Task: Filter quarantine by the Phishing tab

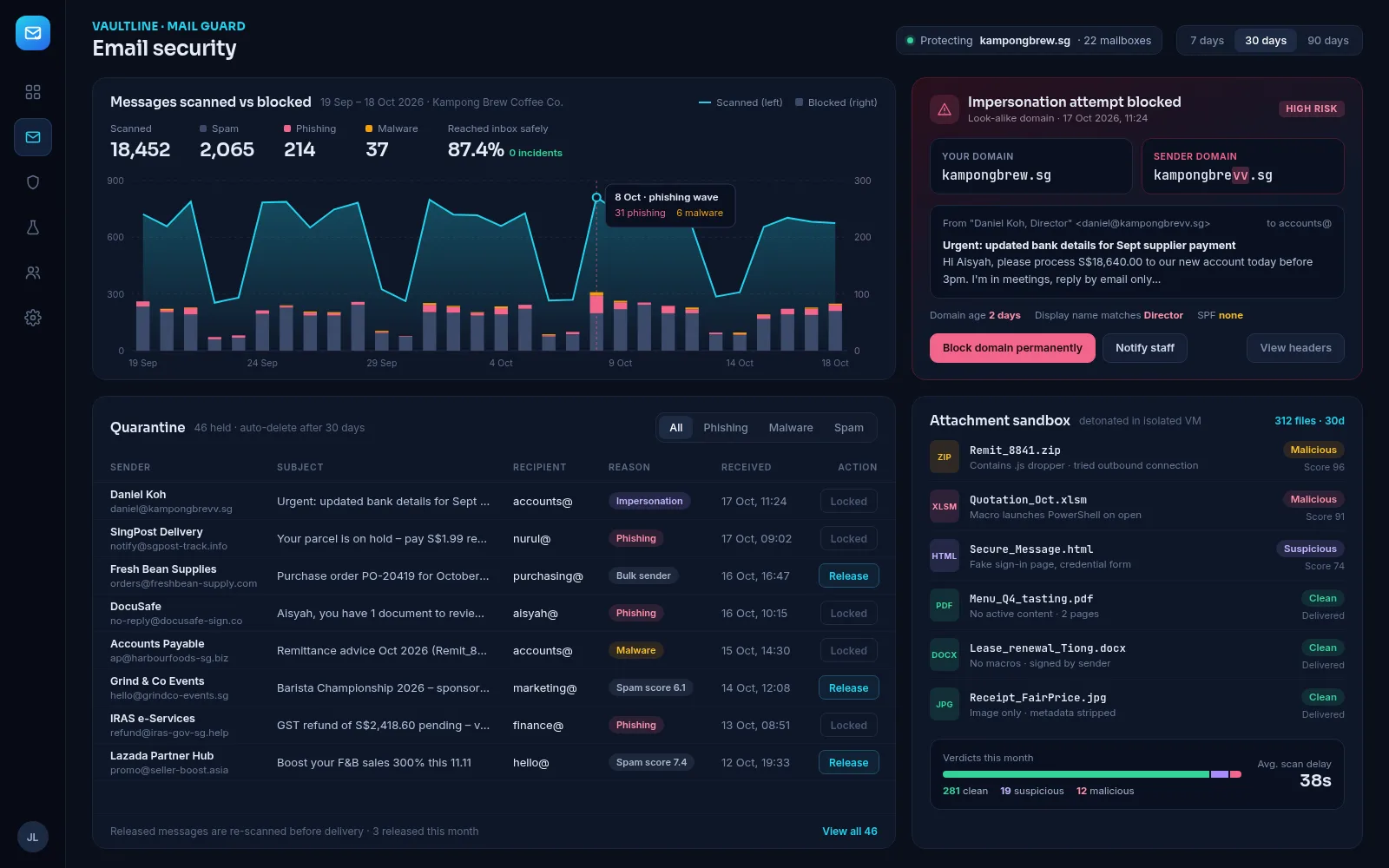Action: (726, 428)
